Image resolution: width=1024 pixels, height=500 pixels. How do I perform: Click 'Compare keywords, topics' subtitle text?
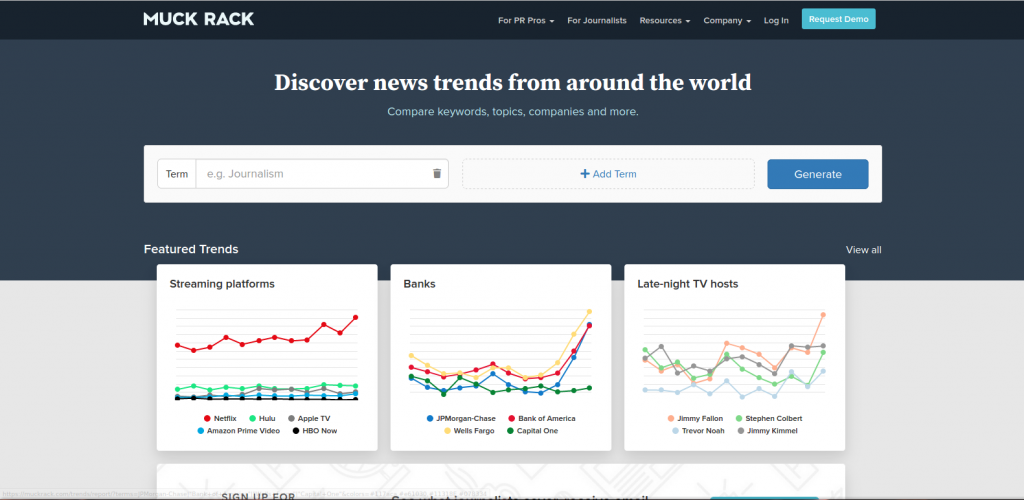(513, 112)
